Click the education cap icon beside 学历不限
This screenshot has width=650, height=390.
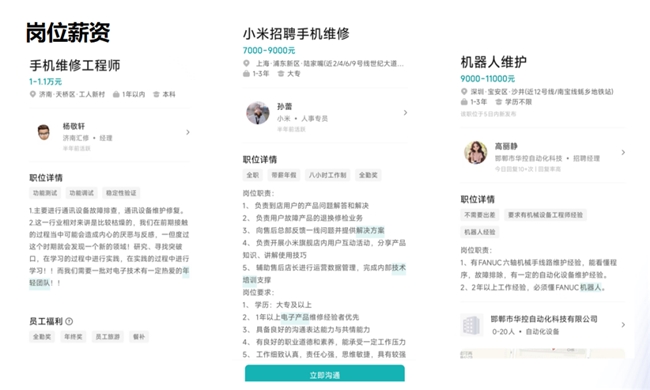point(499,102)
